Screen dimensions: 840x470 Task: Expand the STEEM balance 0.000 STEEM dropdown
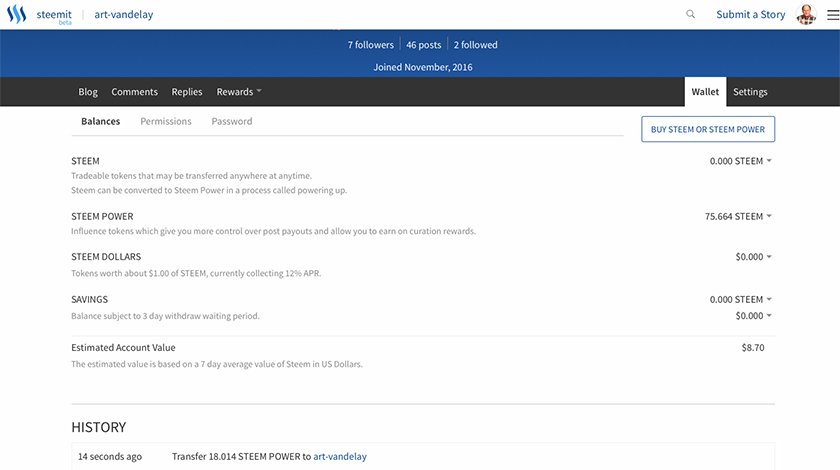point(740,161)
